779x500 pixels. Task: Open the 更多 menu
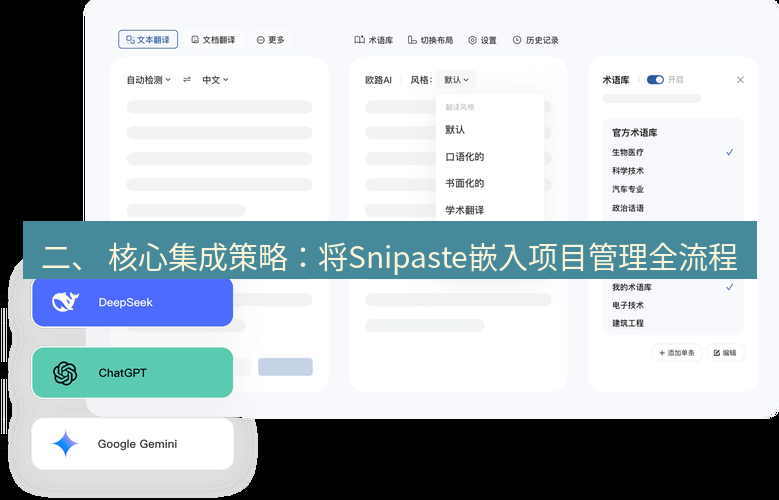[x=270, y=40]
